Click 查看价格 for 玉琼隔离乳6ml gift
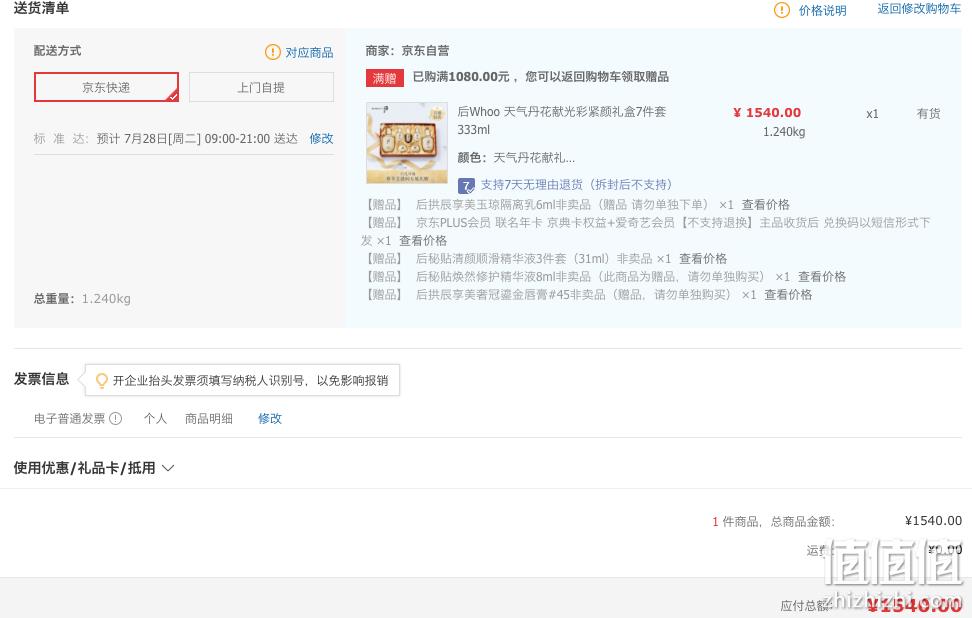This screenshot has width=972, height=618. click(x=766, y=205)
